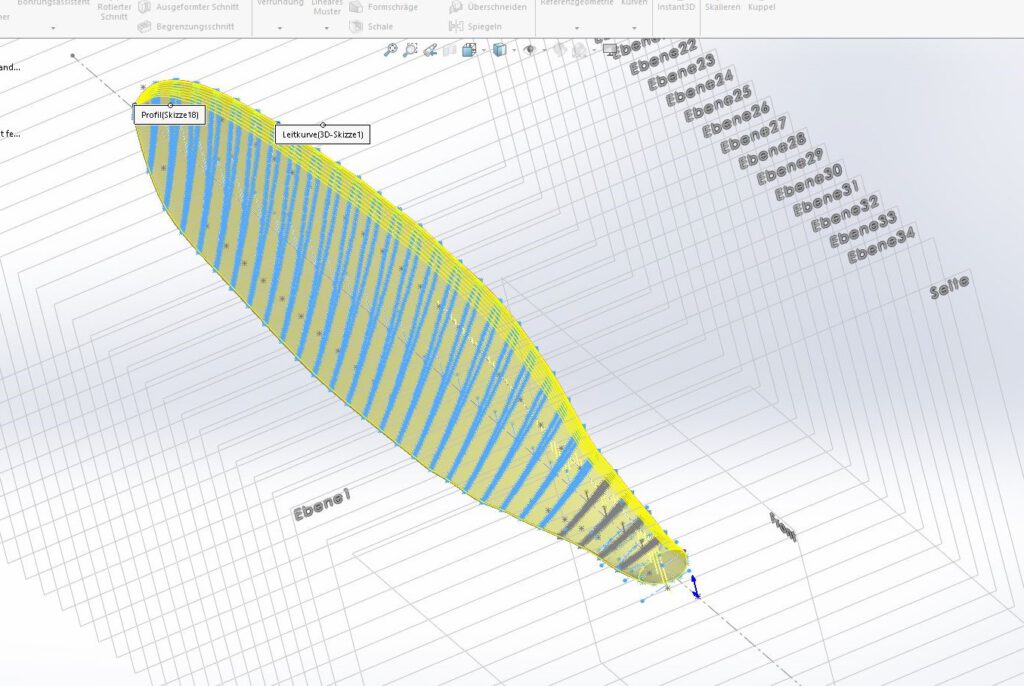Screen dimensions: 1024x686
Task: Click the Lineares Muster command
Action: click(x=327, y=8)
